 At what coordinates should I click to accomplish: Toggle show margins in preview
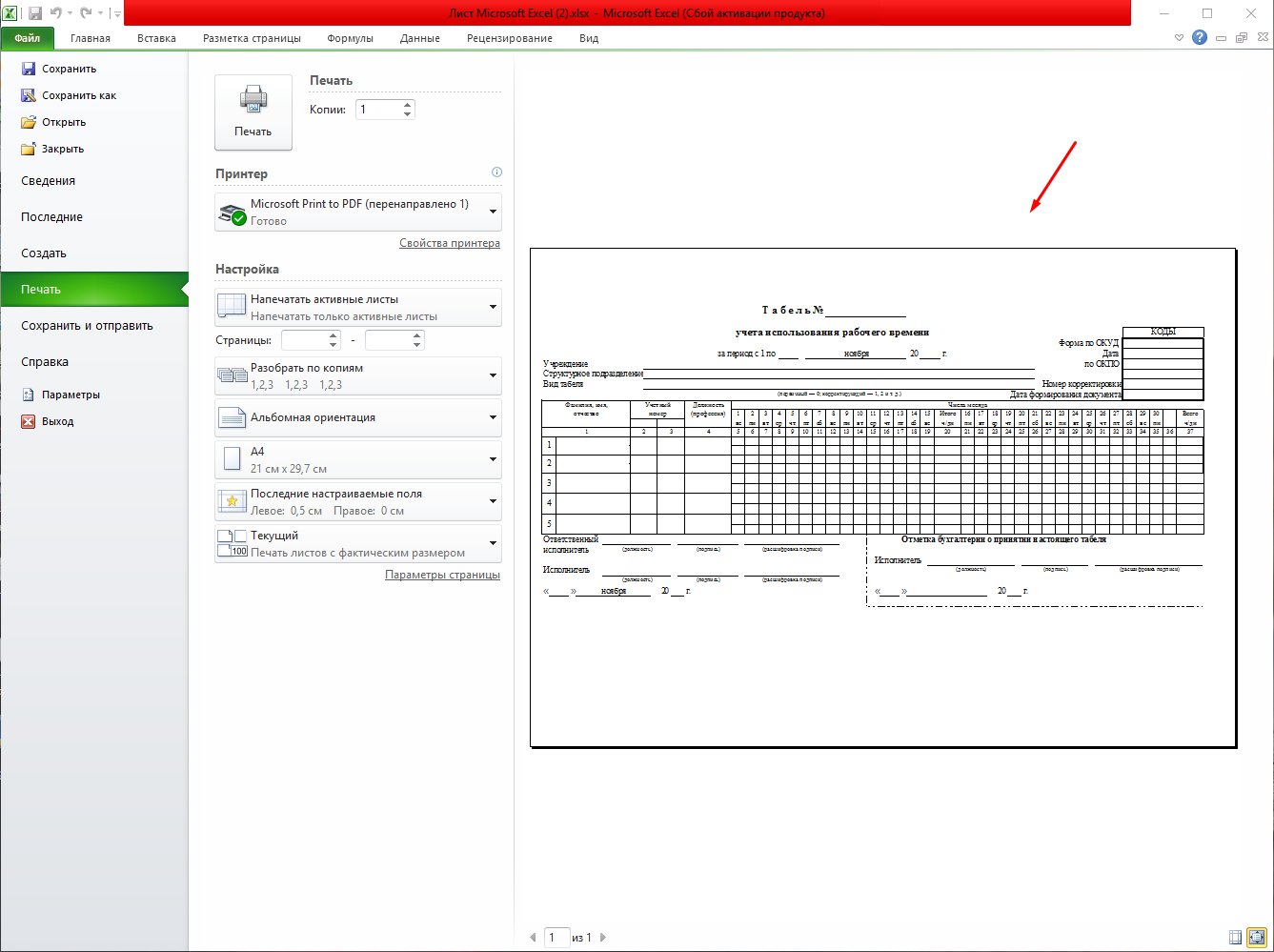(x=1236, y=938)
